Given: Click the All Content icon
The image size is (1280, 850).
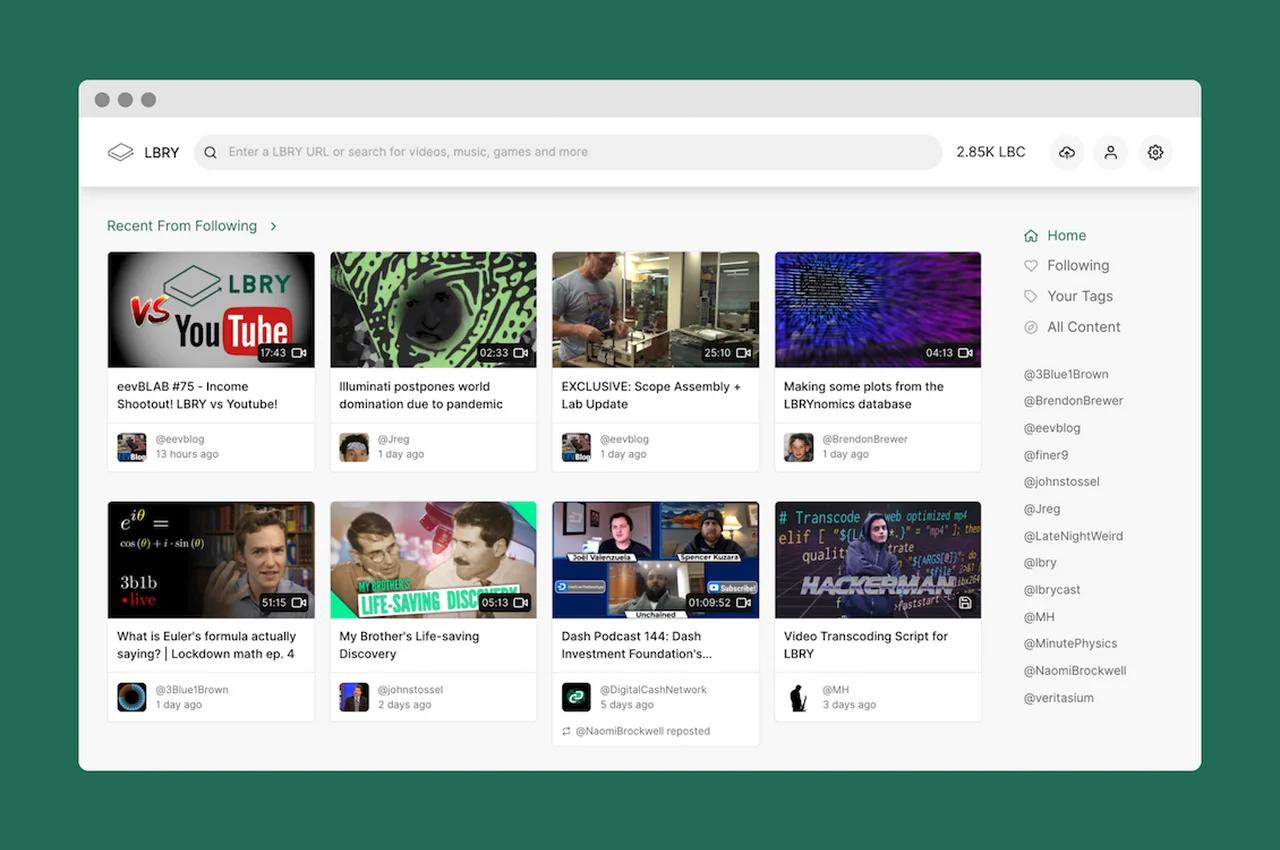Looking at the screenshot, I should click(1030, 327).
